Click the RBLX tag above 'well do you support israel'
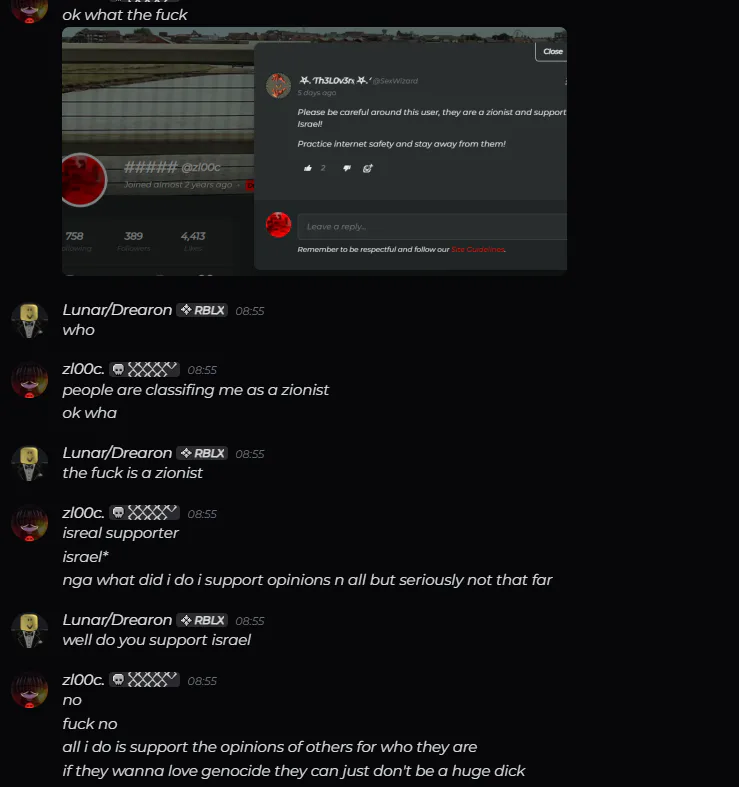Screen dimensions: 739x787 [202, 620]
